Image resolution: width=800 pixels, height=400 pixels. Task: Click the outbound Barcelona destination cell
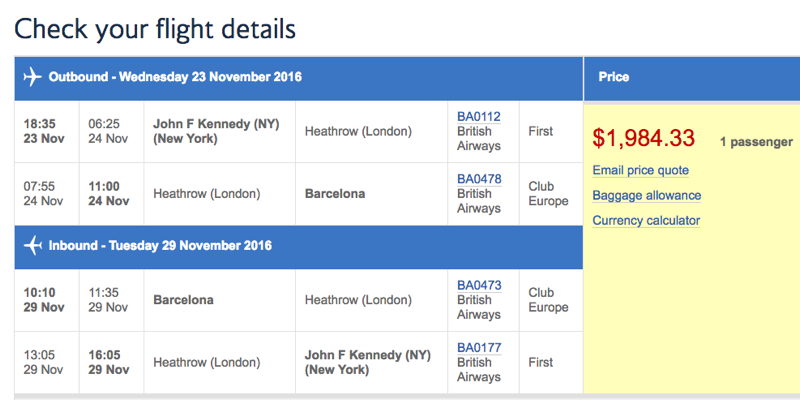[x=371, y=194]
